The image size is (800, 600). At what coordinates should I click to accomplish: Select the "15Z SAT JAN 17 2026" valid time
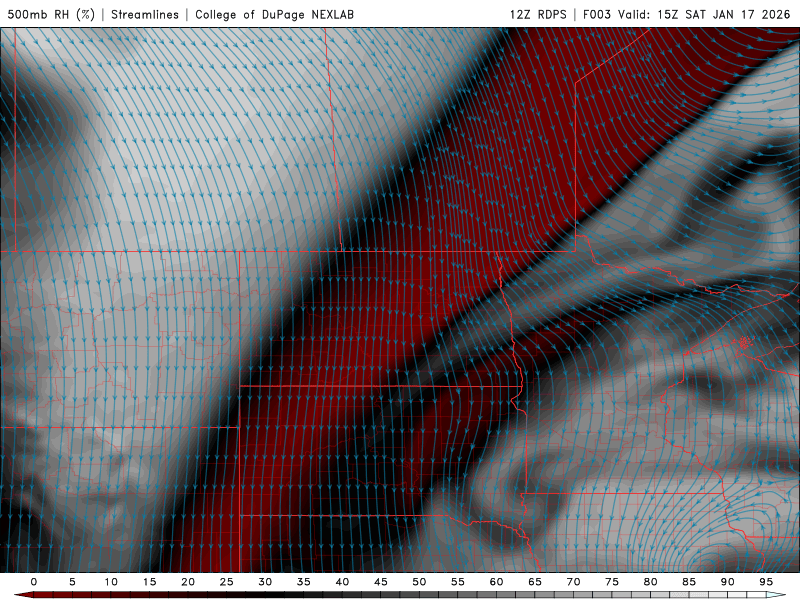[x=724, y=14]
